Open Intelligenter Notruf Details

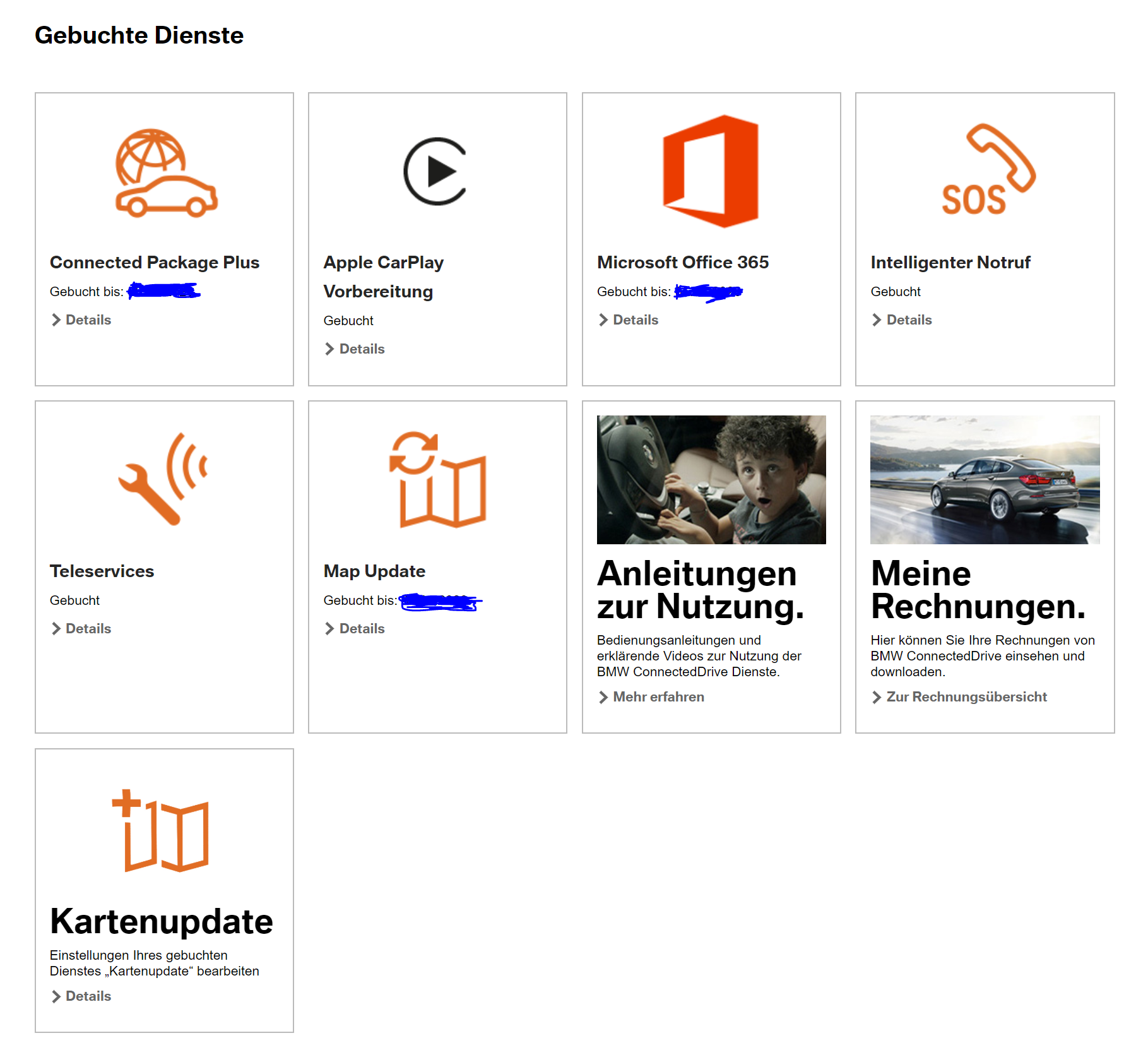click(x=908, y=320)
